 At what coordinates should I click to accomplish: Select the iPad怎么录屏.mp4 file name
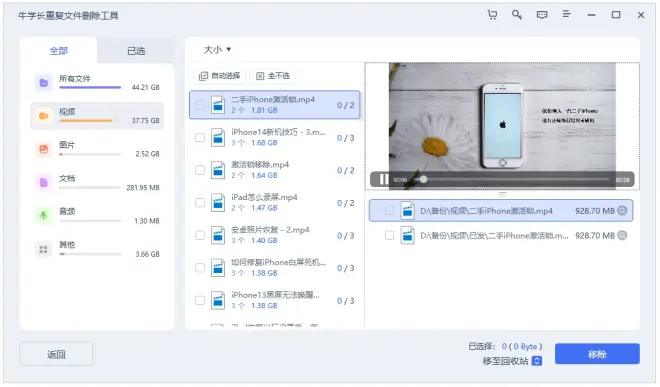coord(264,197)
